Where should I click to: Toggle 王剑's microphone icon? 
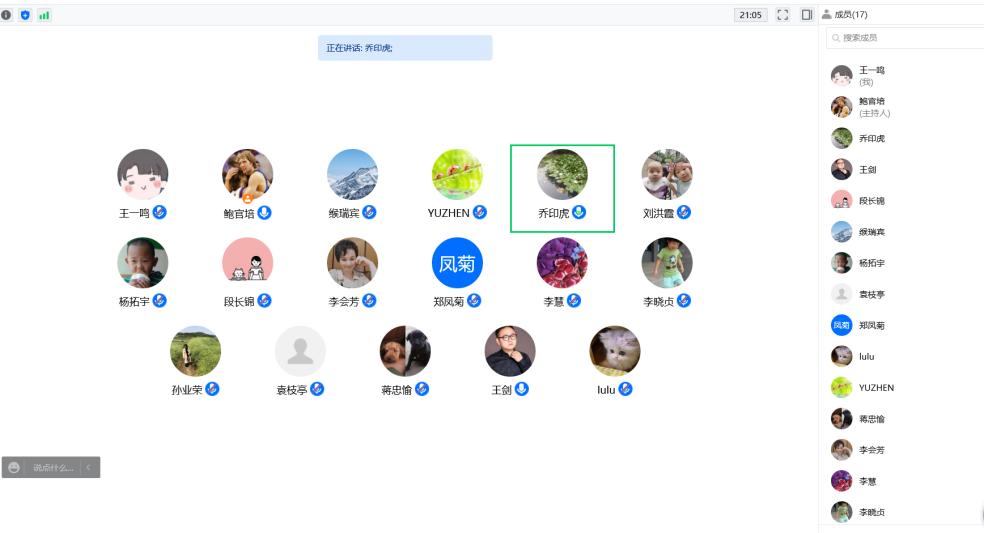522,389
